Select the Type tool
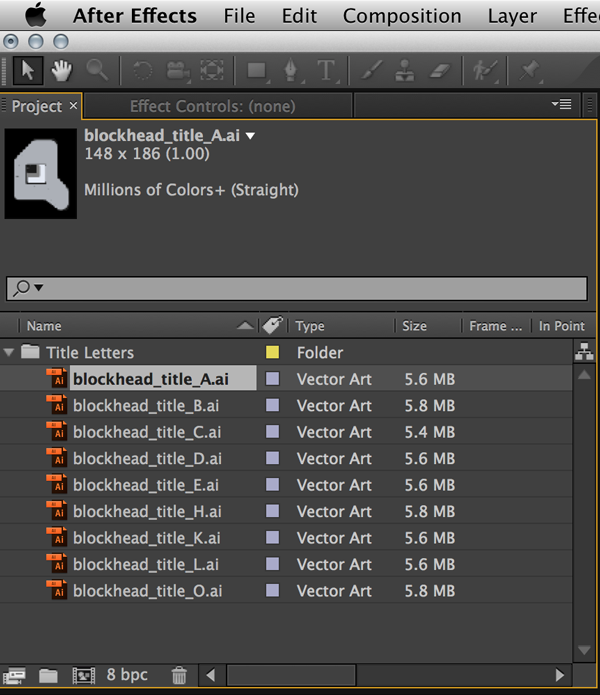The image size is (600, 695). tap(325, 70)
